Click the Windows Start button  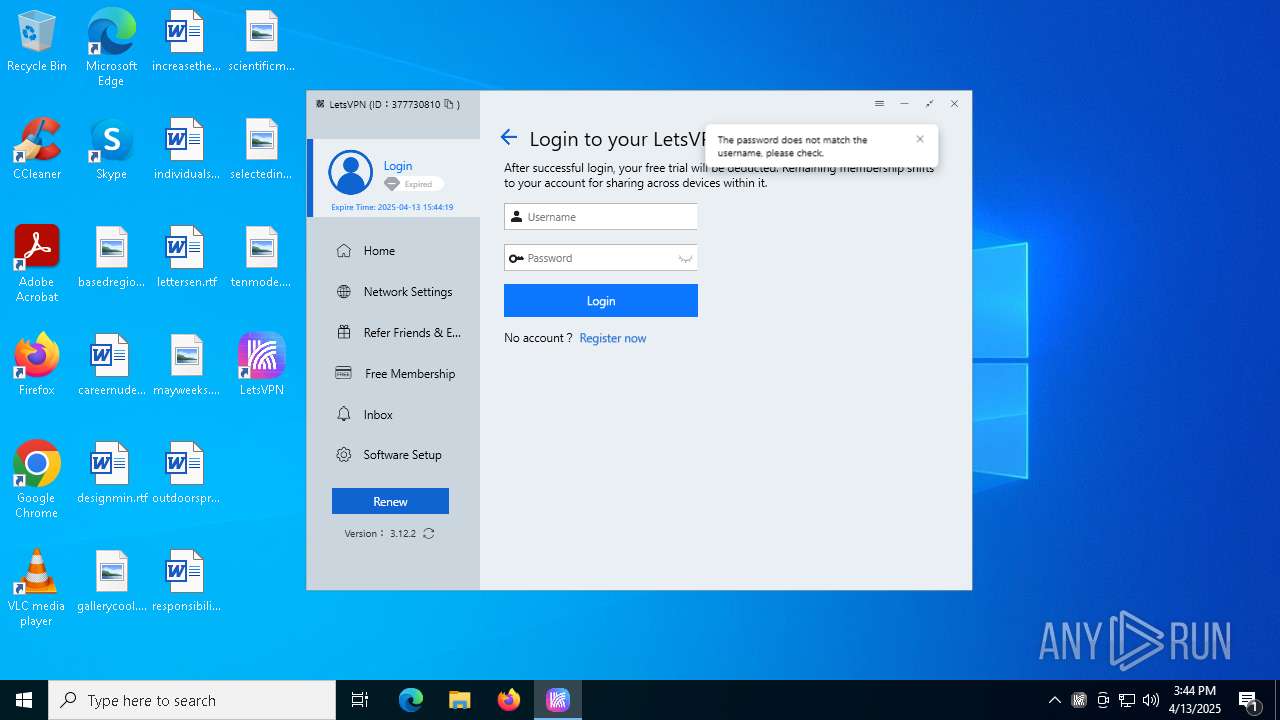pyautogui.click(x=24, y=700)
